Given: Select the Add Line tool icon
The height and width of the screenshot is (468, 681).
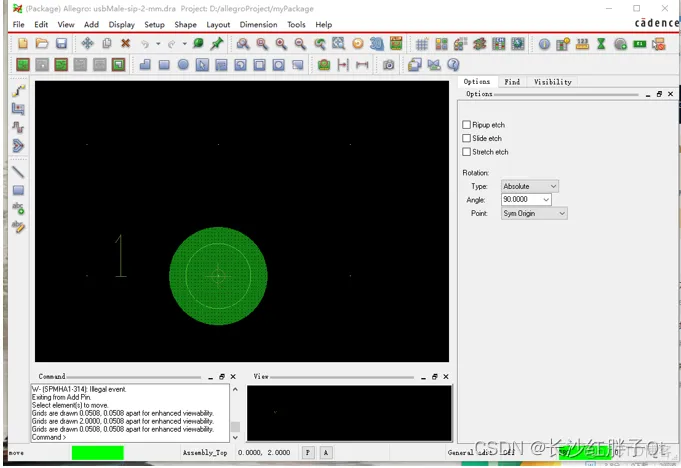Looking at the screenshot, I should (x=18, y=172).
